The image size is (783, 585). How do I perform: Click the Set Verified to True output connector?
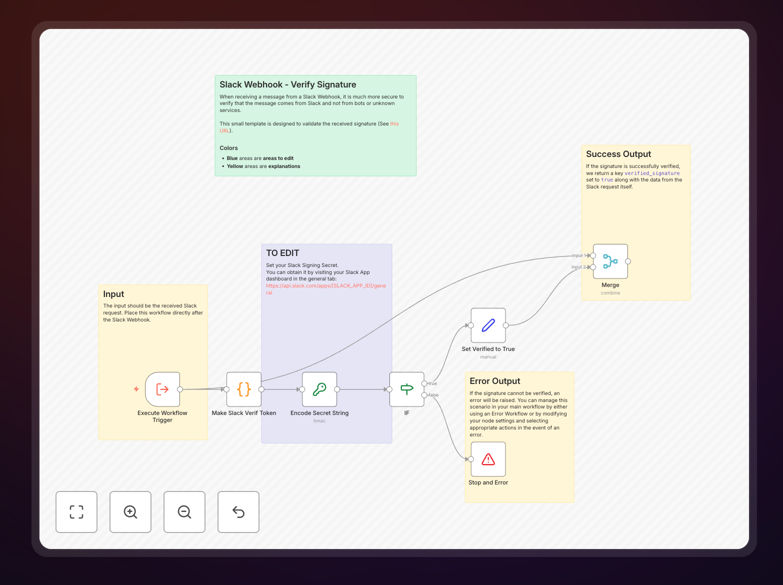coord(506,325)
